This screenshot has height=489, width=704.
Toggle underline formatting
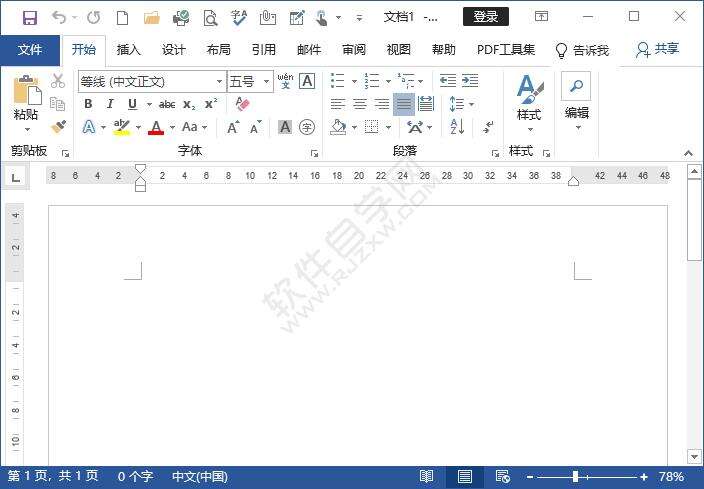coord(132,104)
